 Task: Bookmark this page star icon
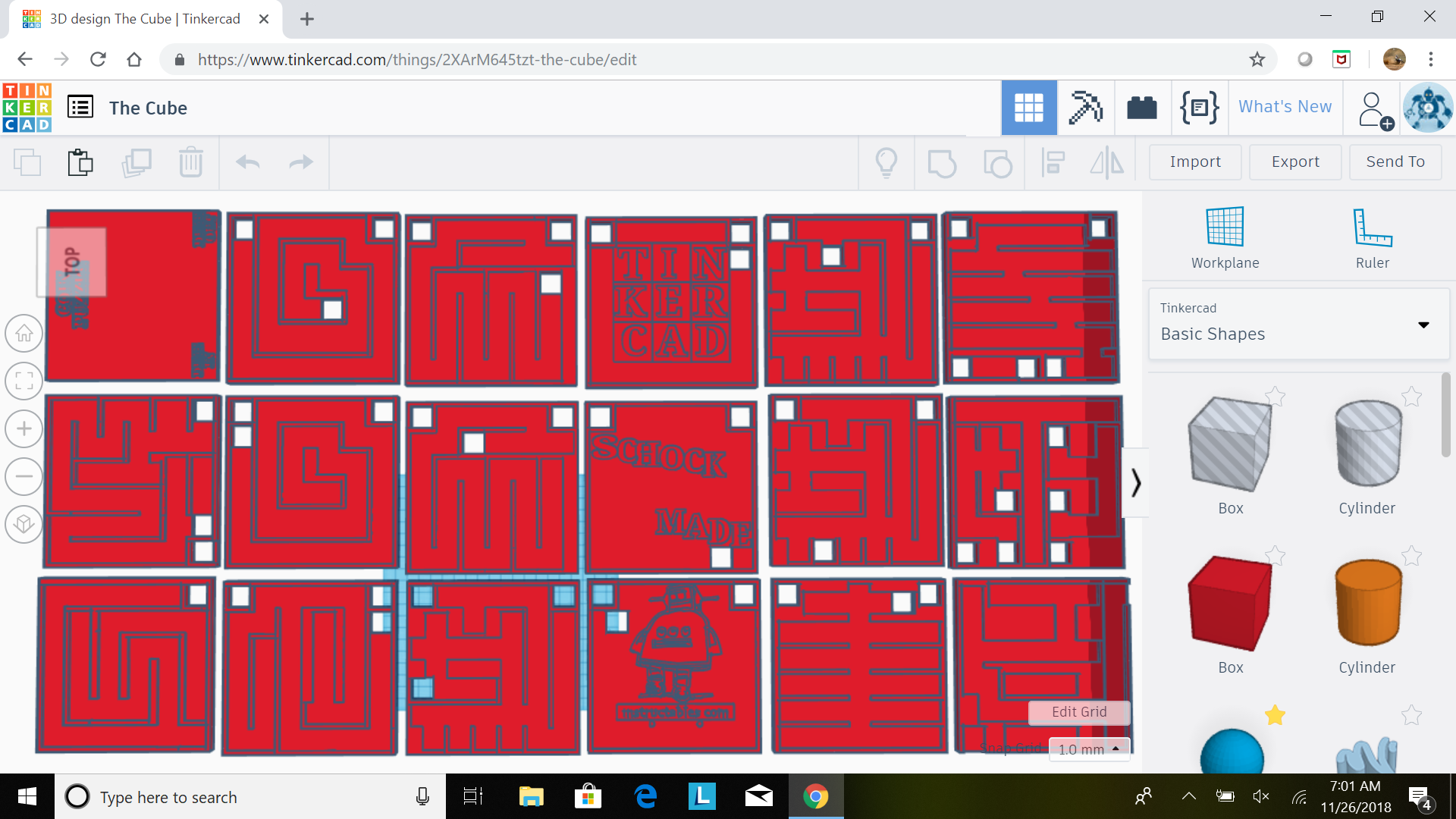click(1257, 59)
